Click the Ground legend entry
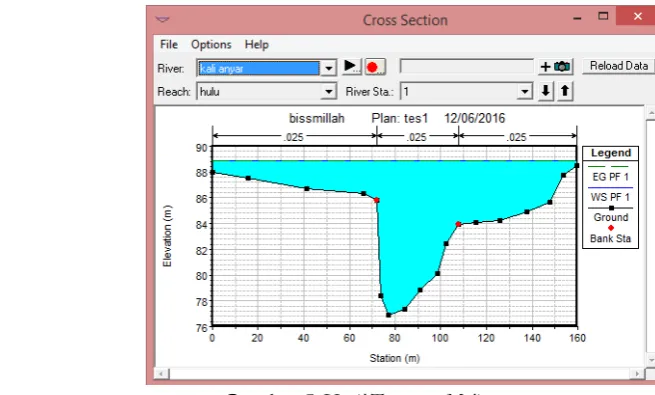Image resolution: width=655 pixels, height=395 pixels. (x=611, y=217)
